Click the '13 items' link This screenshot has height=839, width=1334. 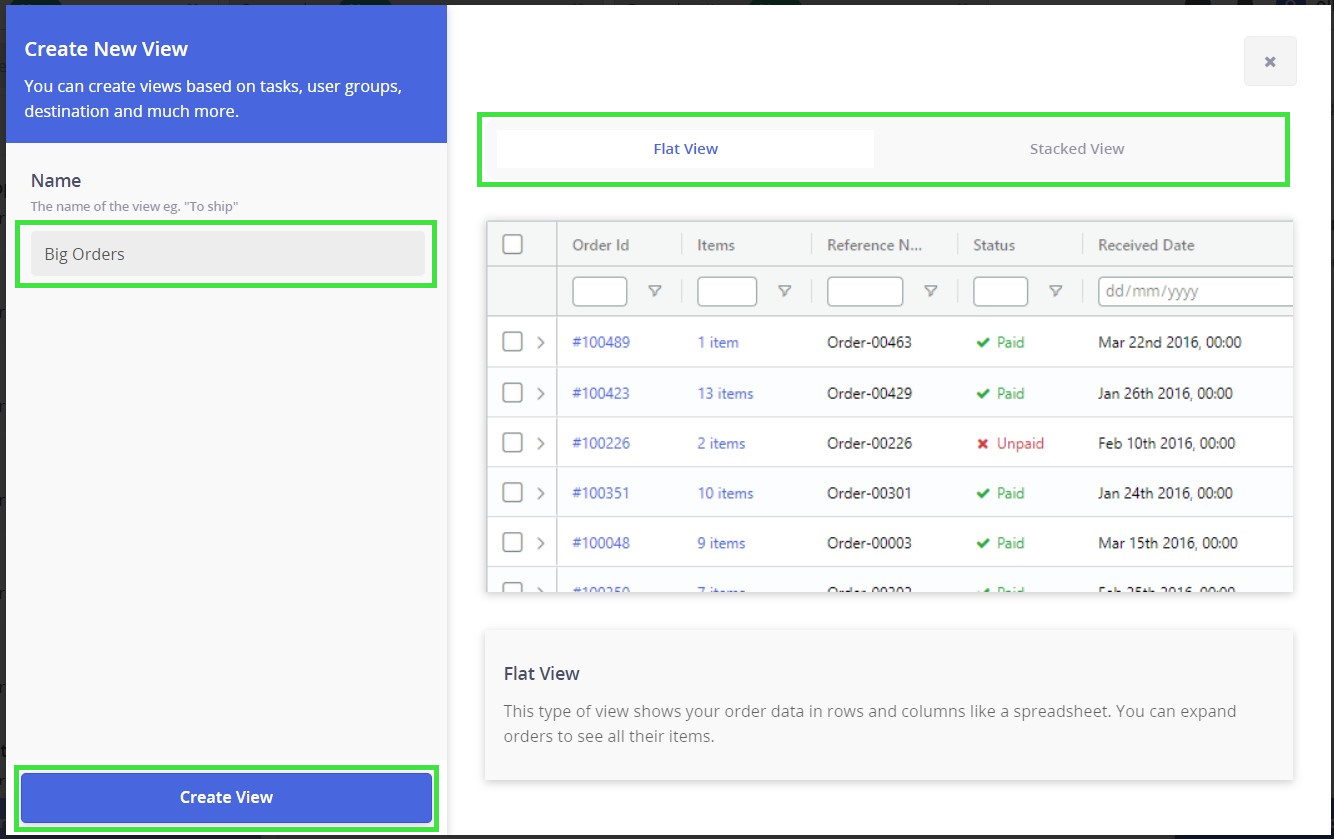point(725,393)
